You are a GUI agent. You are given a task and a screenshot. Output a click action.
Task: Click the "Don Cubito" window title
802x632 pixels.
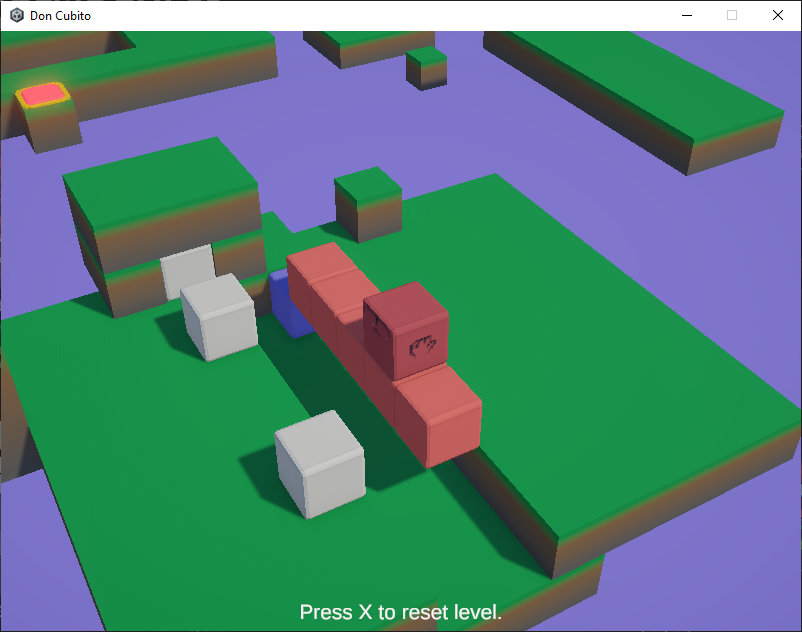[60, 16]
